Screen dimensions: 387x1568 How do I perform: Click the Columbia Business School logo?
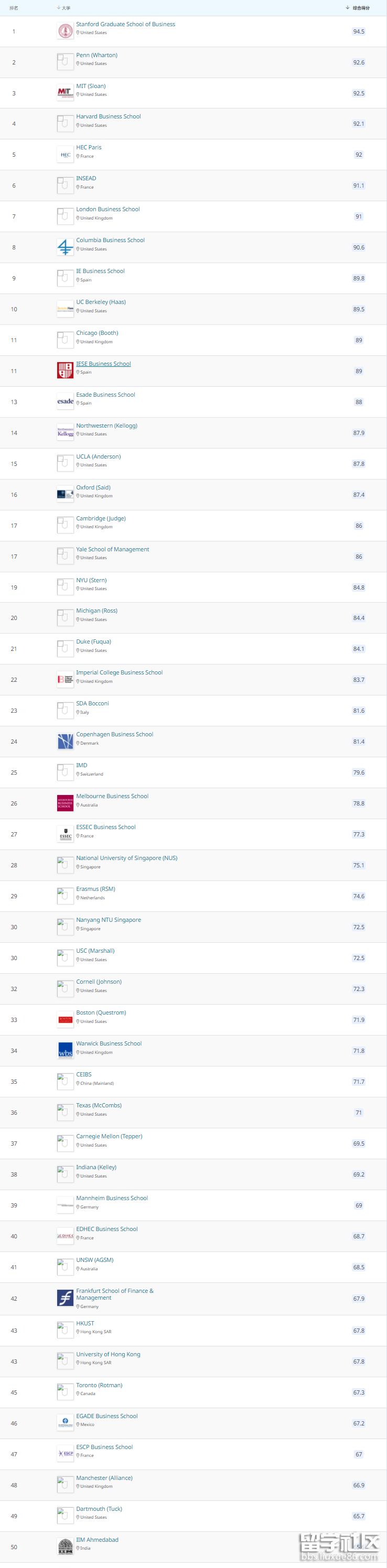coord(64,247)
